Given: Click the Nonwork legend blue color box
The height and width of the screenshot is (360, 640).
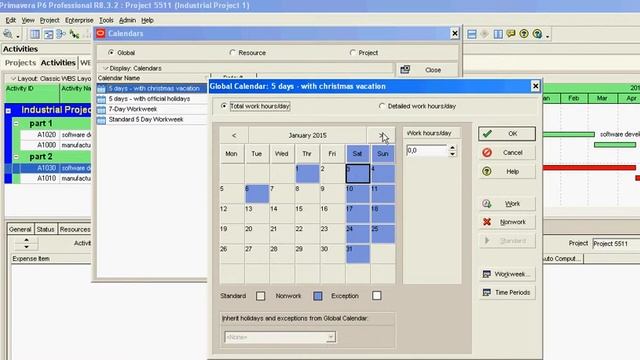Looking at the screenshot, I should 318,296.
